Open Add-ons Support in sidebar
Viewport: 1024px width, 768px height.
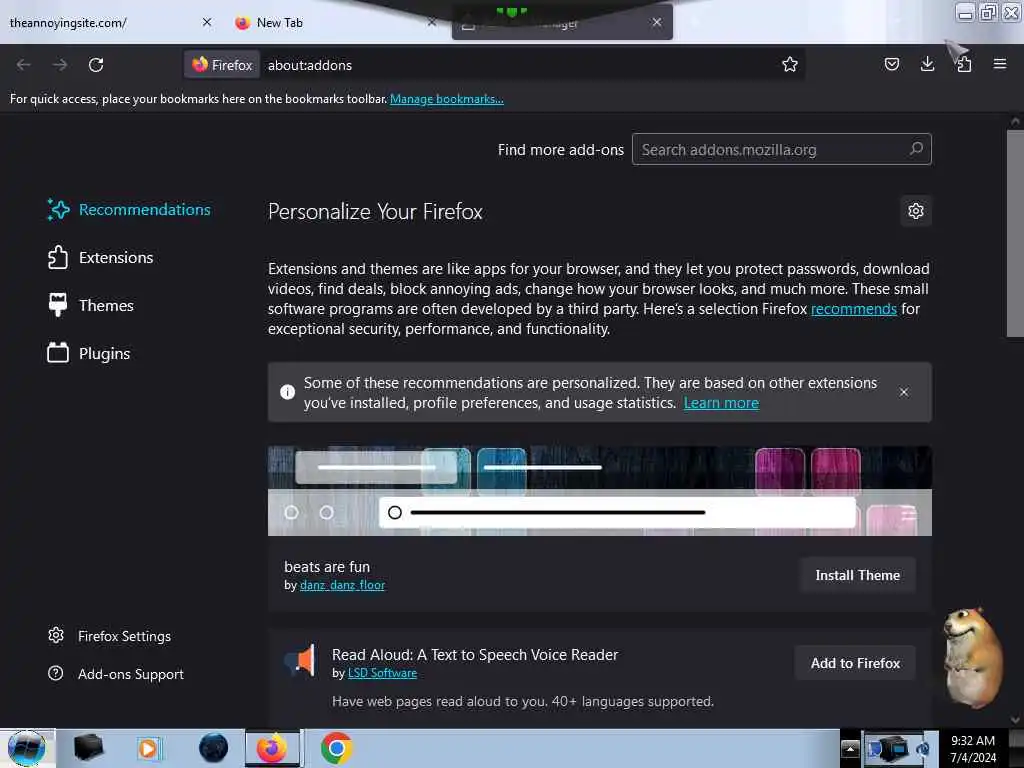tap(116, 674)
